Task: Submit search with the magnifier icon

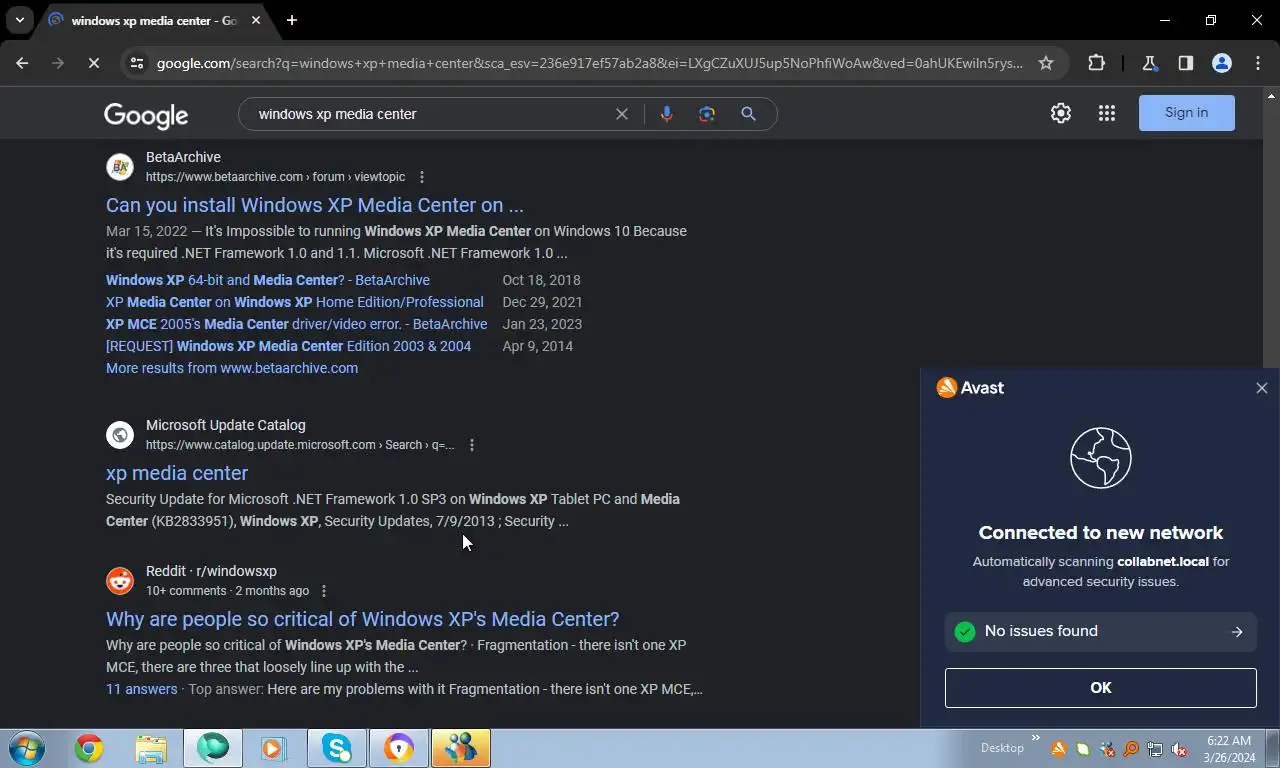Action: [x=748, y=114]
